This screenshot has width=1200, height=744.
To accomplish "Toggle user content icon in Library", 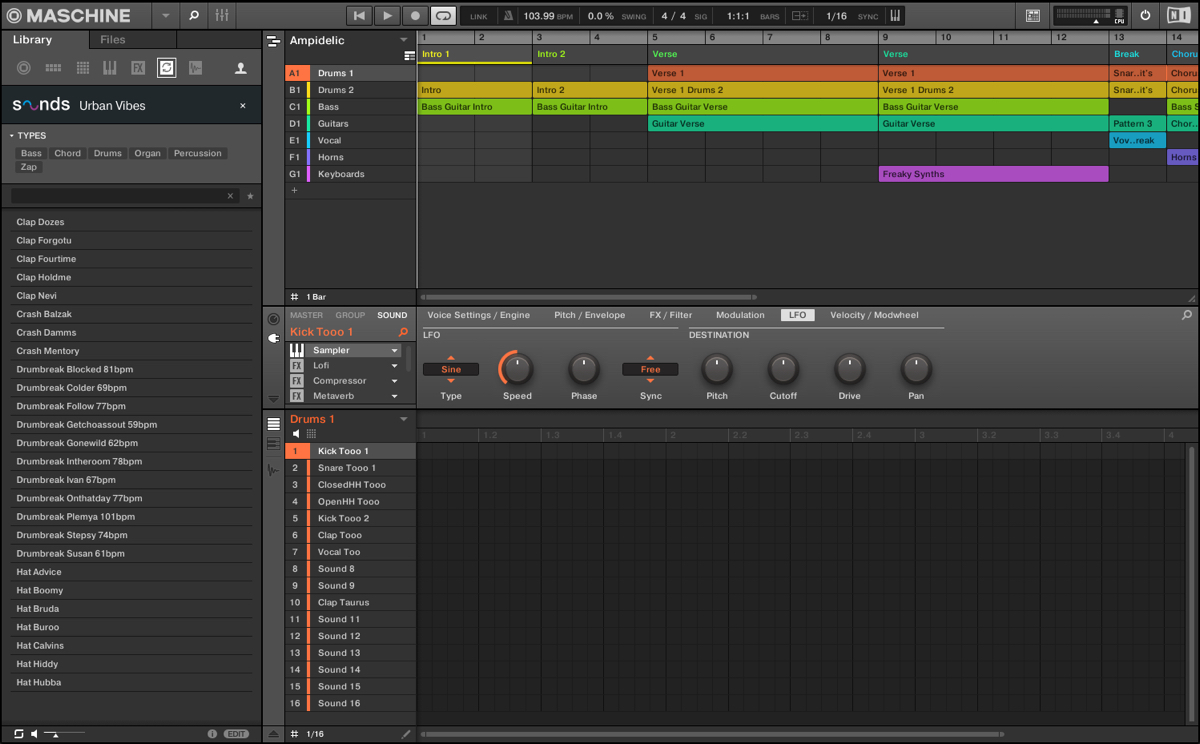I will pyautogui.click(x=240, y=68).
